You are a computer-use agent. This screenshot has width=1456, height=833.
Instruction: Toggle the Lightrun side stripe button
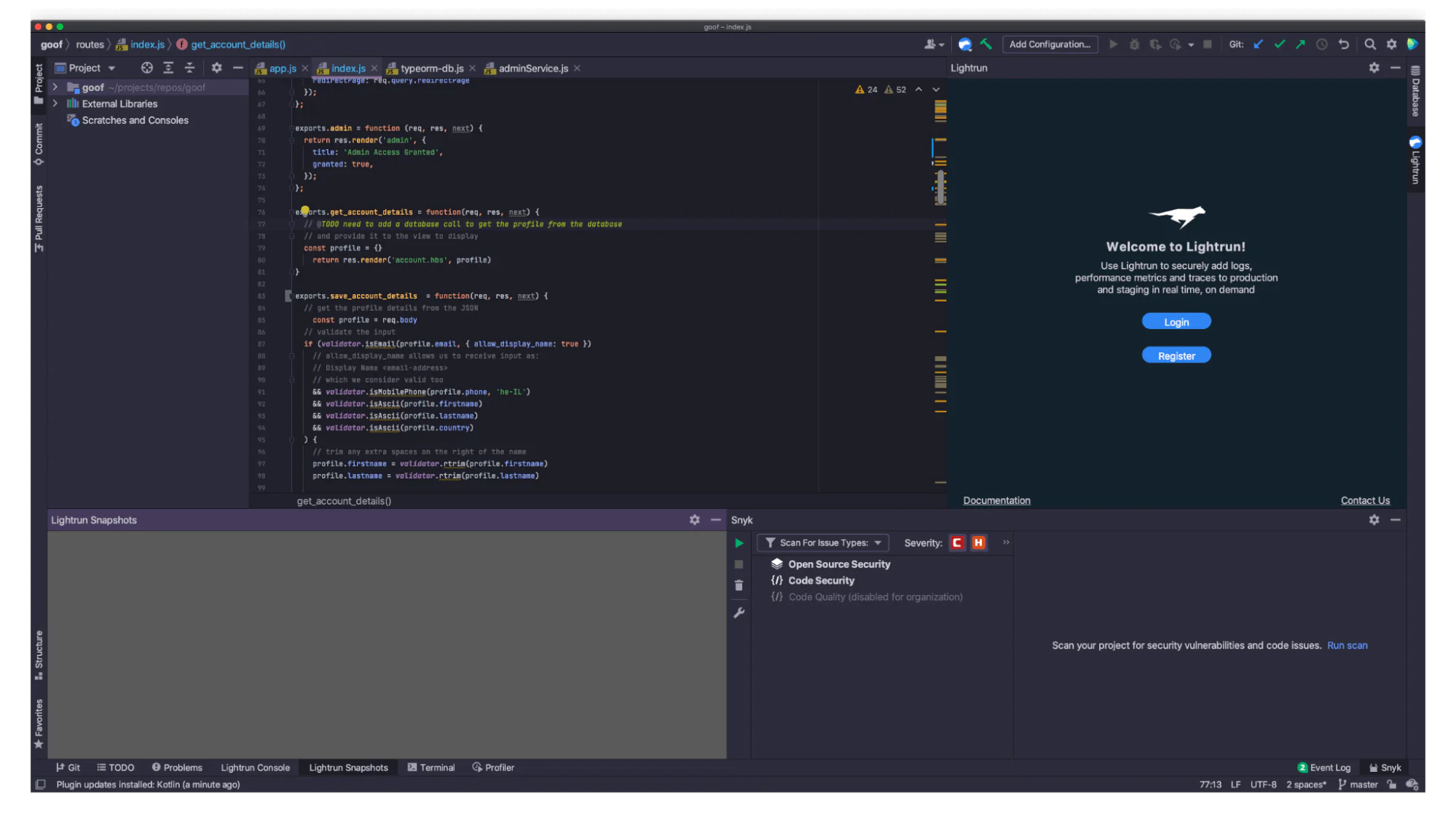[x=1415, y=160]
